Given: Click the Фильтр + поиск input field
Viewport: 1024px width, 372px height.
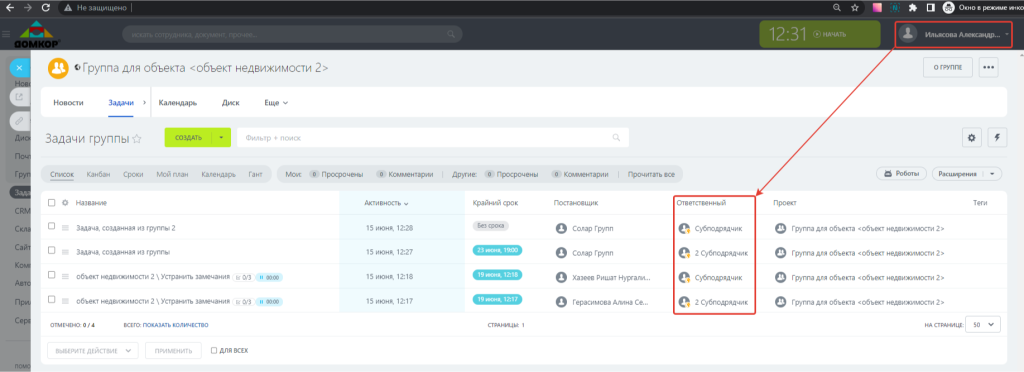Looking at the screenshot, I should tap(432, 138).
